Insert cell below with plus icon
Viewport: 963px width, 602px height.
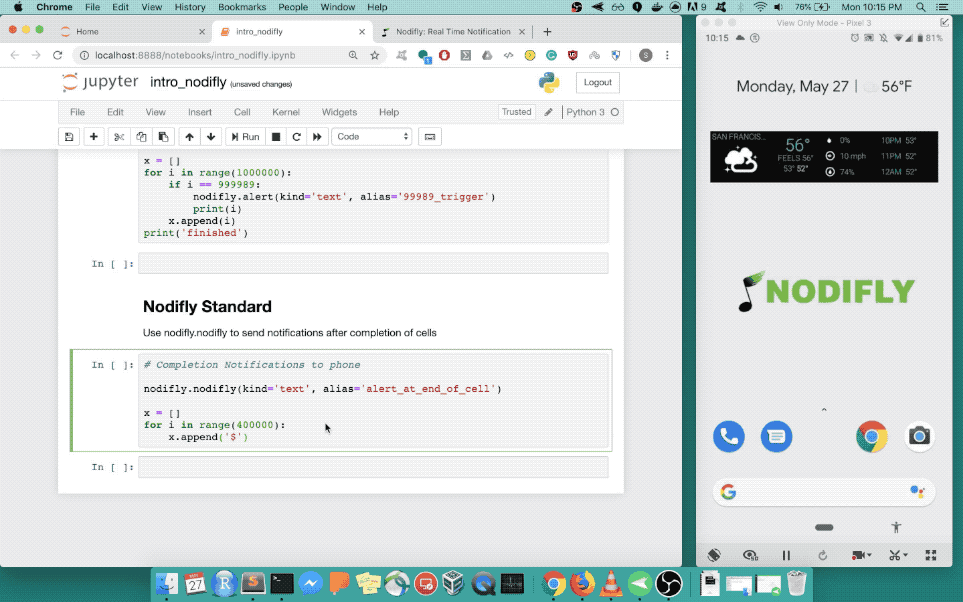93,136
